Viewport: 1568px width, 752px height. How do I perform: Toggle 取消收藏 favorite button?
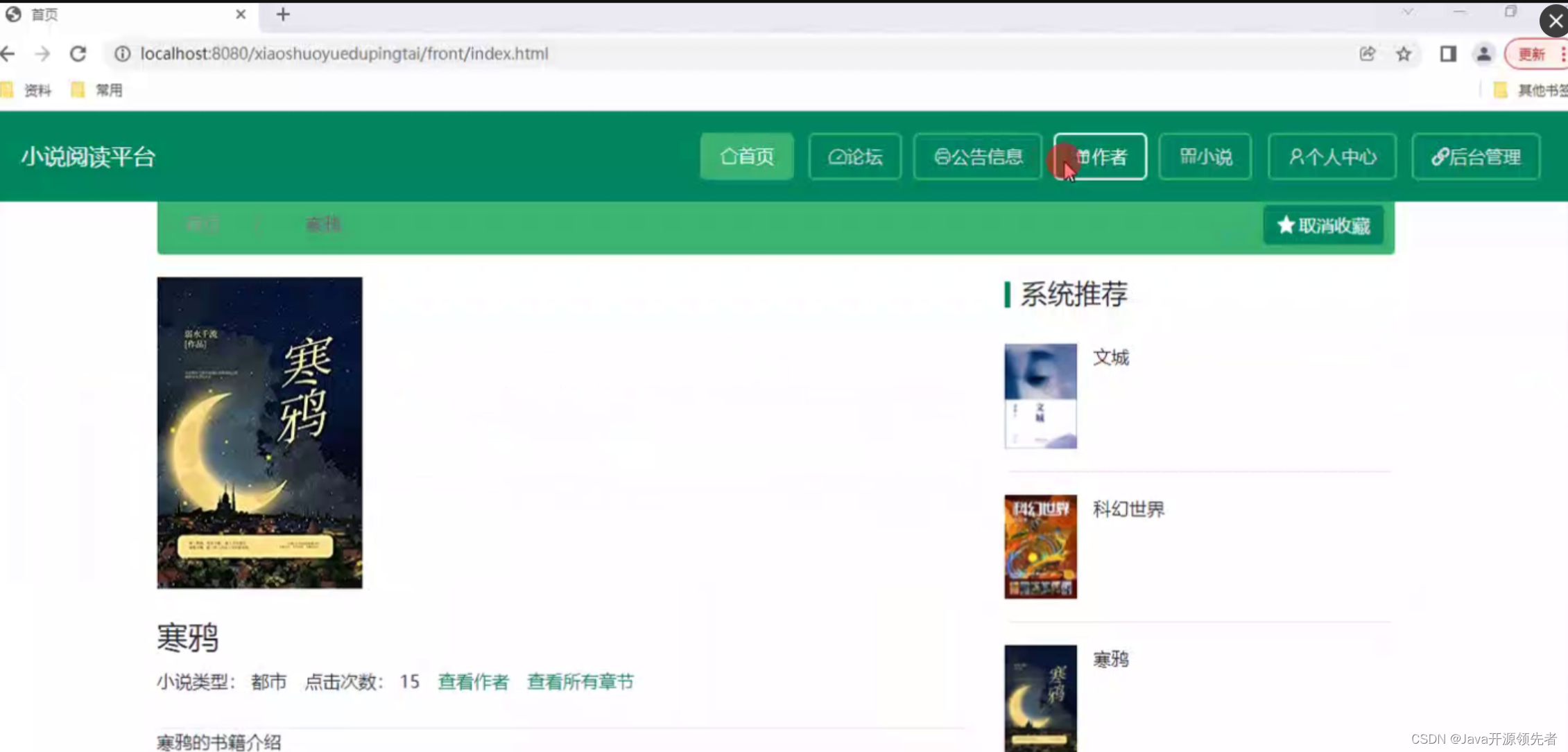coord(1323,225)
